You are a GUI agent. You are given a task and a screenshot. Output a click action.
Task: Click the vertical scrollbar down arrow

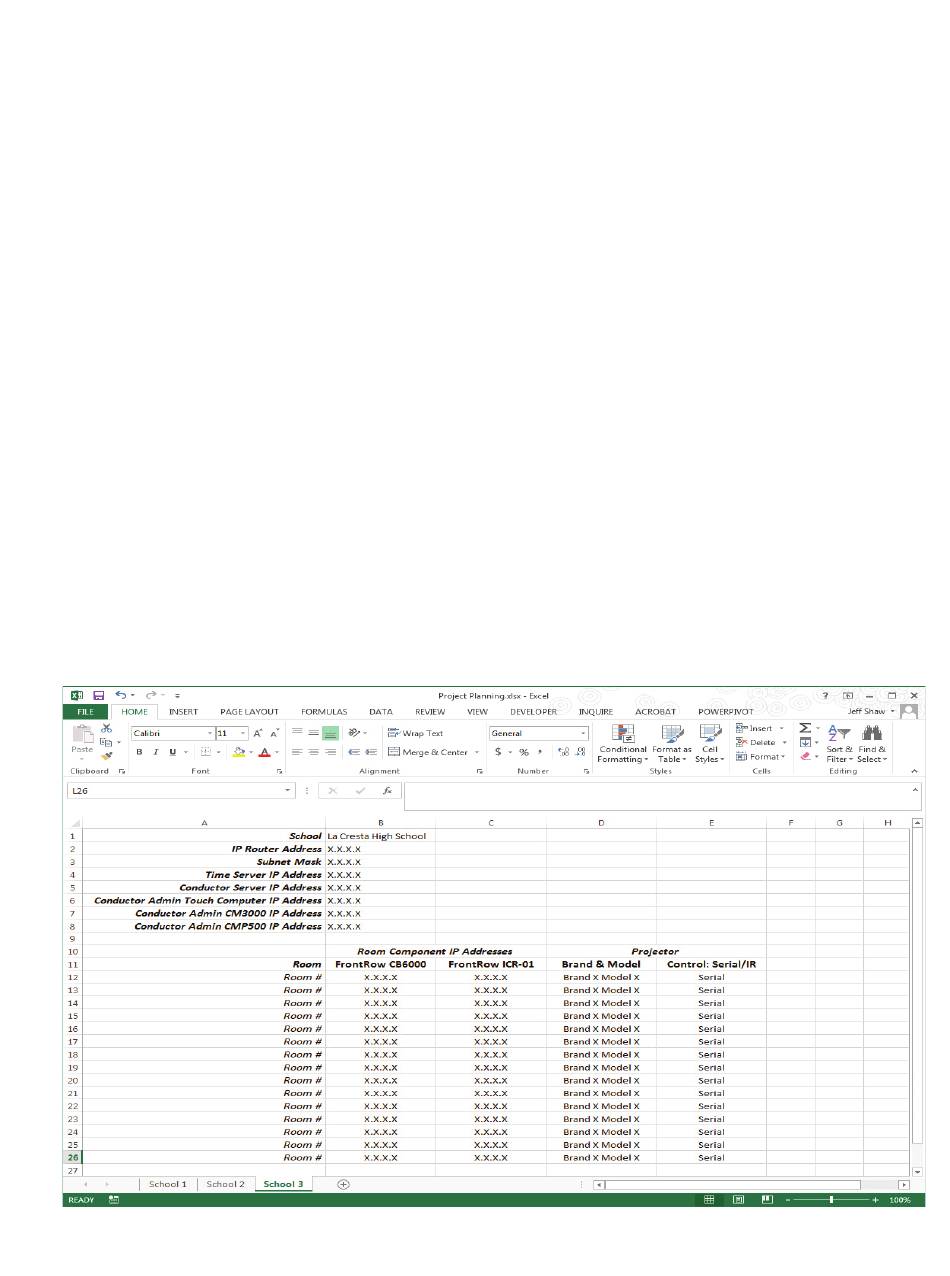918,1170
